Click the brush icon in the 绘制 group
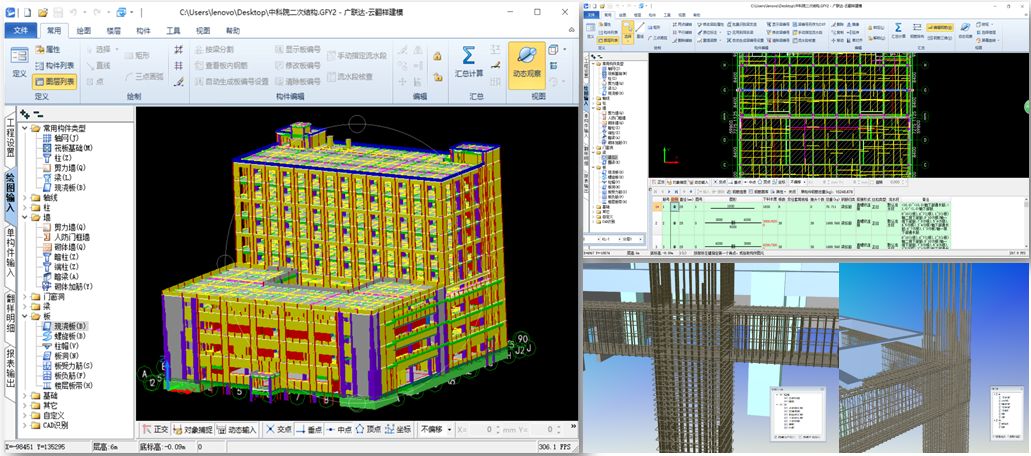 coord(178,81)
